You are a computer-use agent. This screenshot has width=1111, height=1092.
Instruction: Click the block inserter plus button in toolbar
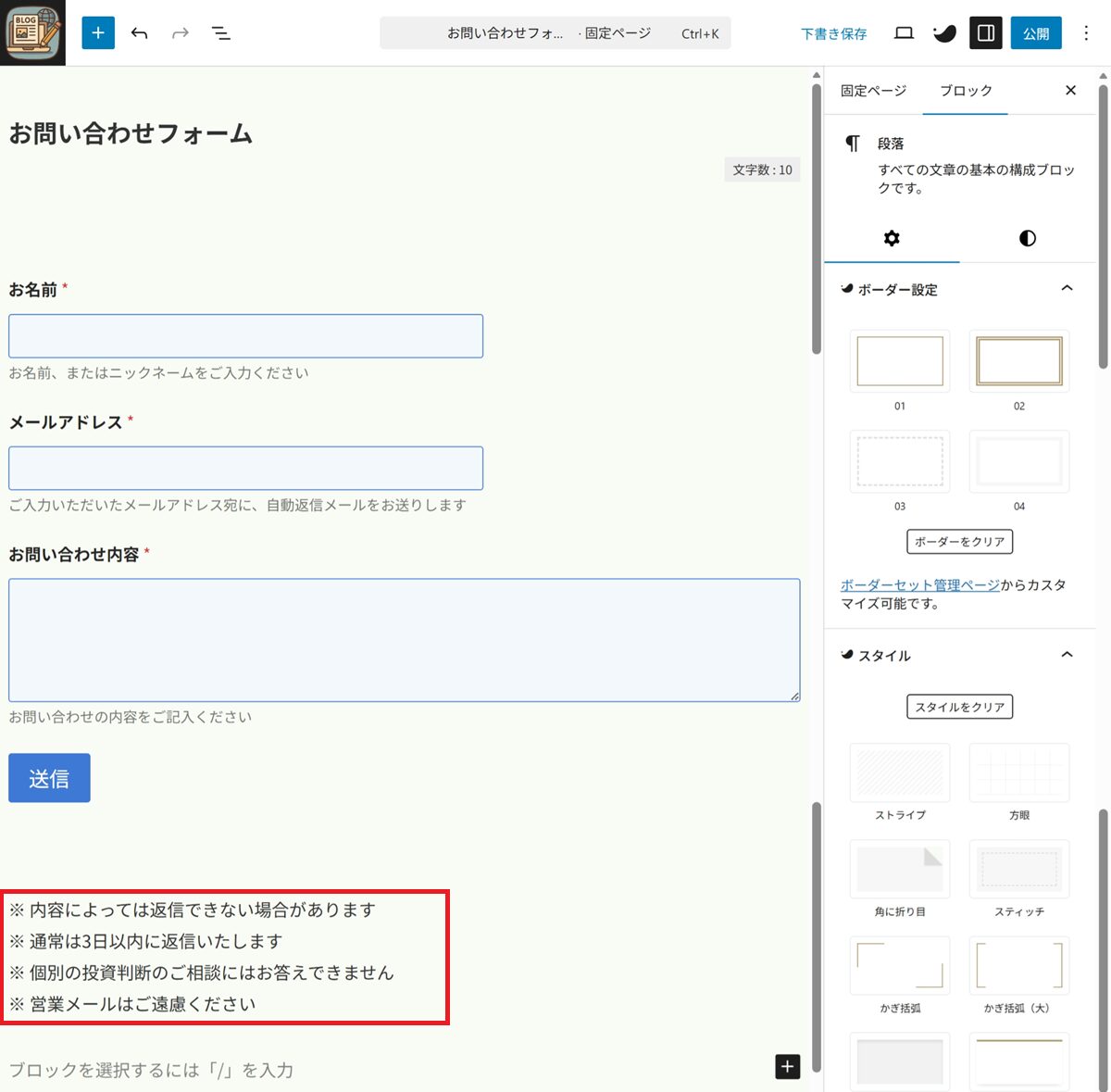[98, 33]
